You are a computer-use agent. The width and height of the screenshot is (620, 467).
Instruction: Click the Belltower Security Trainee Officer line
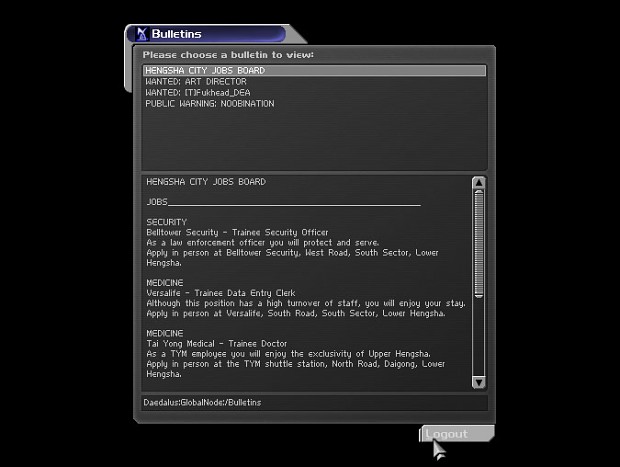tap(237, 232)
